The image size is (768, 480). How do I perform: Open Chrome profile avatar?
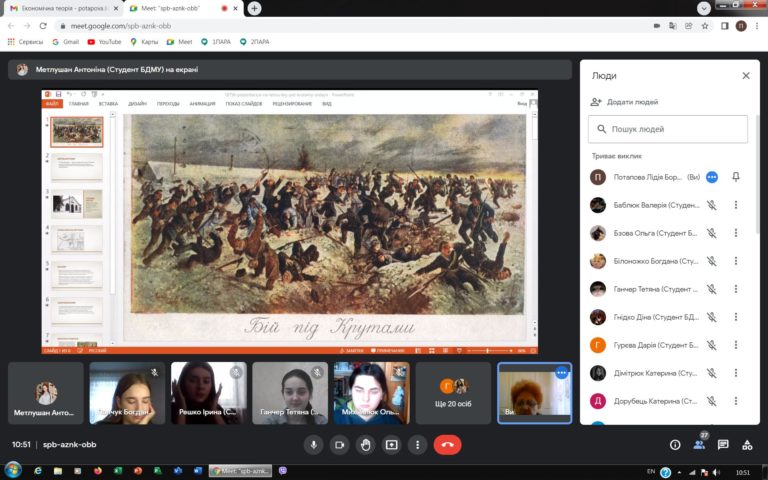pyautogui.click(x=741, y=26)
